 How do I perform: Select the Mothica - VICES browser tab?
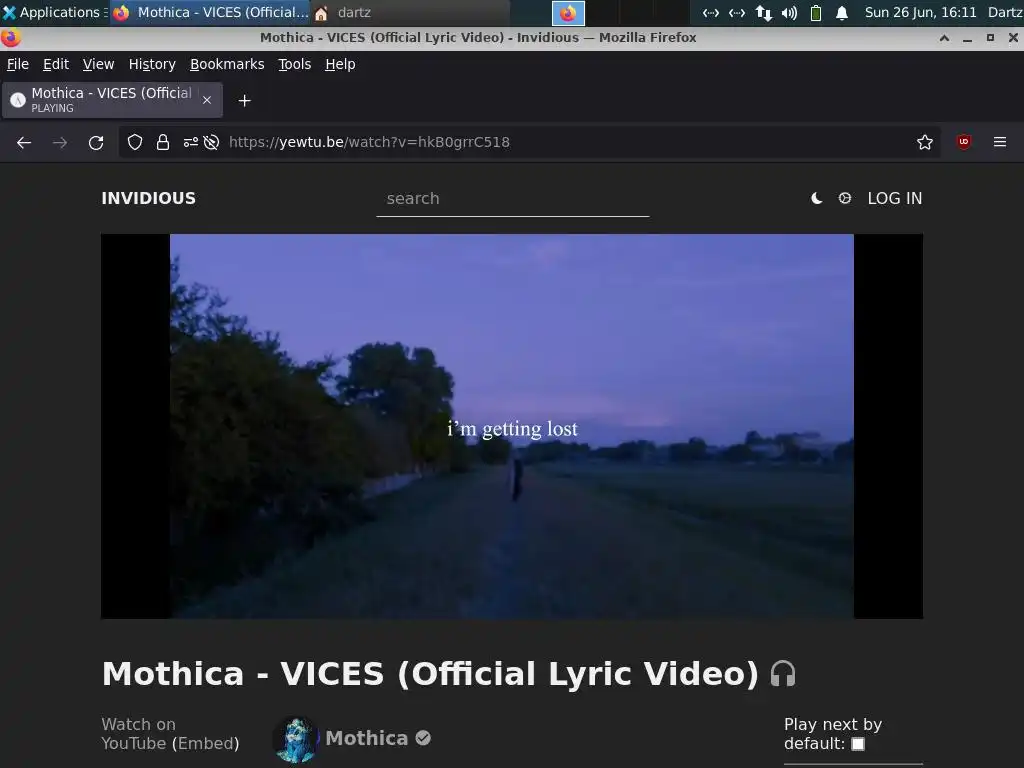tap(112, 100)
